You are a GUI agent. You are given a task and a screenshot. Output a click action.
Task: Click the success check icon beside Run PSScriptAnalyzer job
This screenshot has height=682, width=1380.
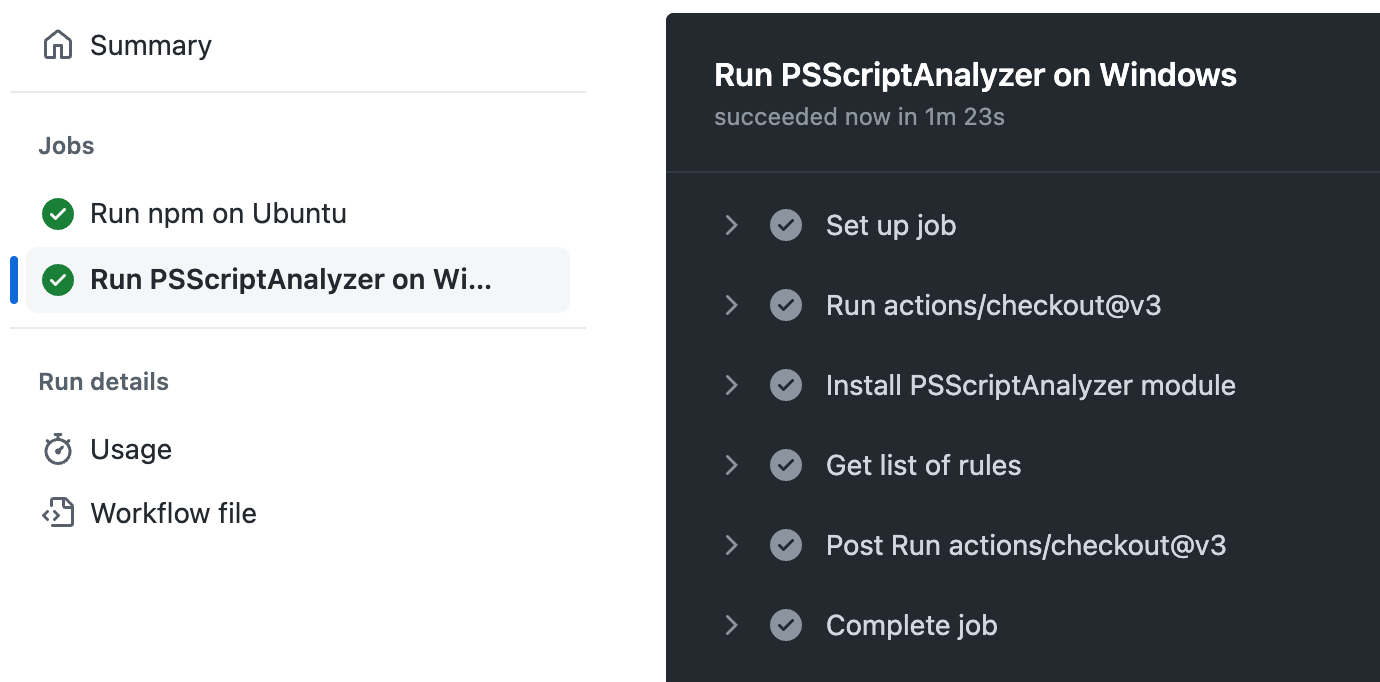58,280
